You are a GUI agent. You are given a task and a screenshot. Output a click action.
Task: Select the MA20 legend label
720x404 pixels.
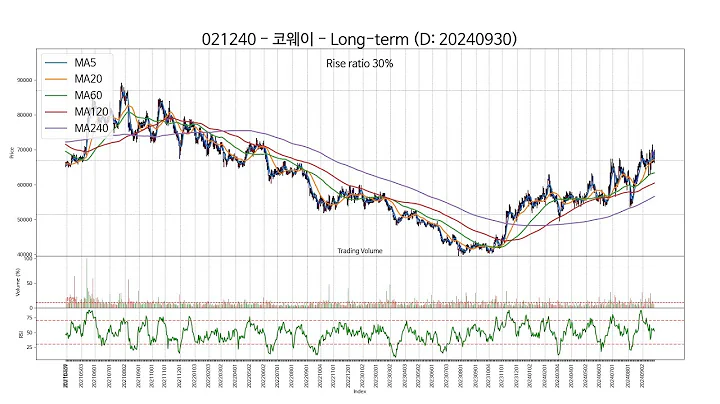click(x=88, y=79)
